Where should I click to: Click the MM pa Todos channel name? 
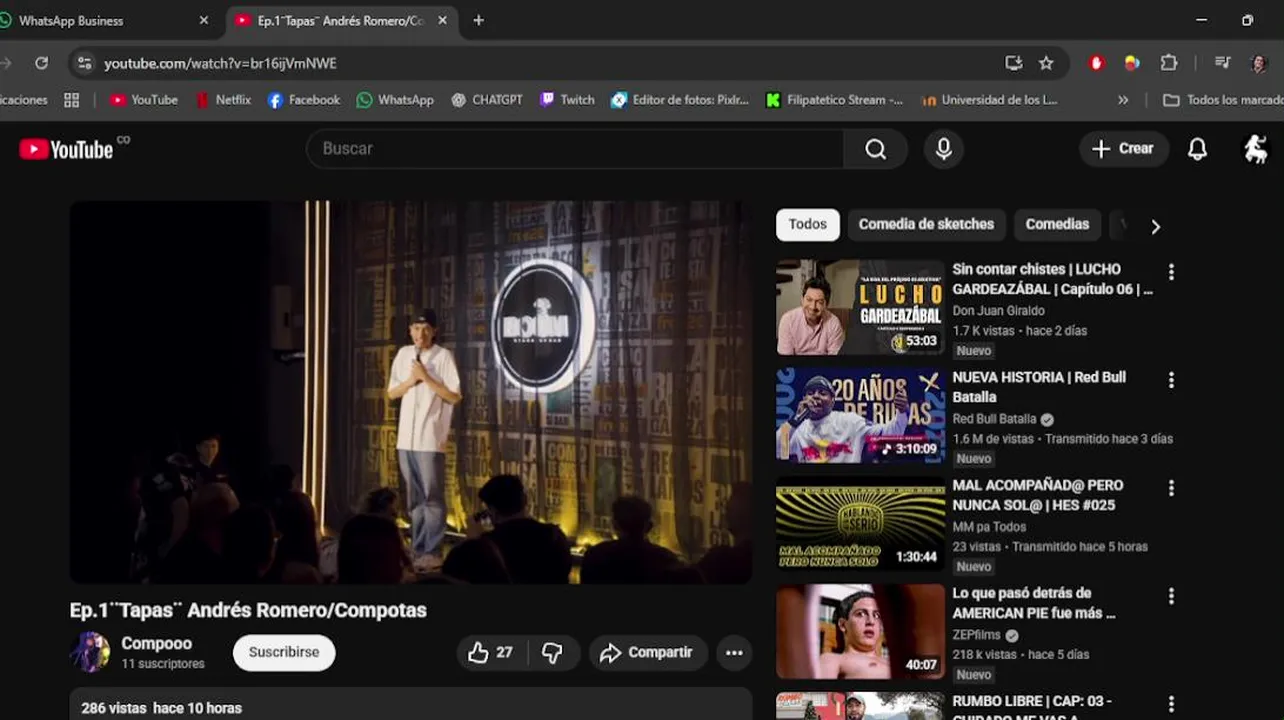click(989, 527)
